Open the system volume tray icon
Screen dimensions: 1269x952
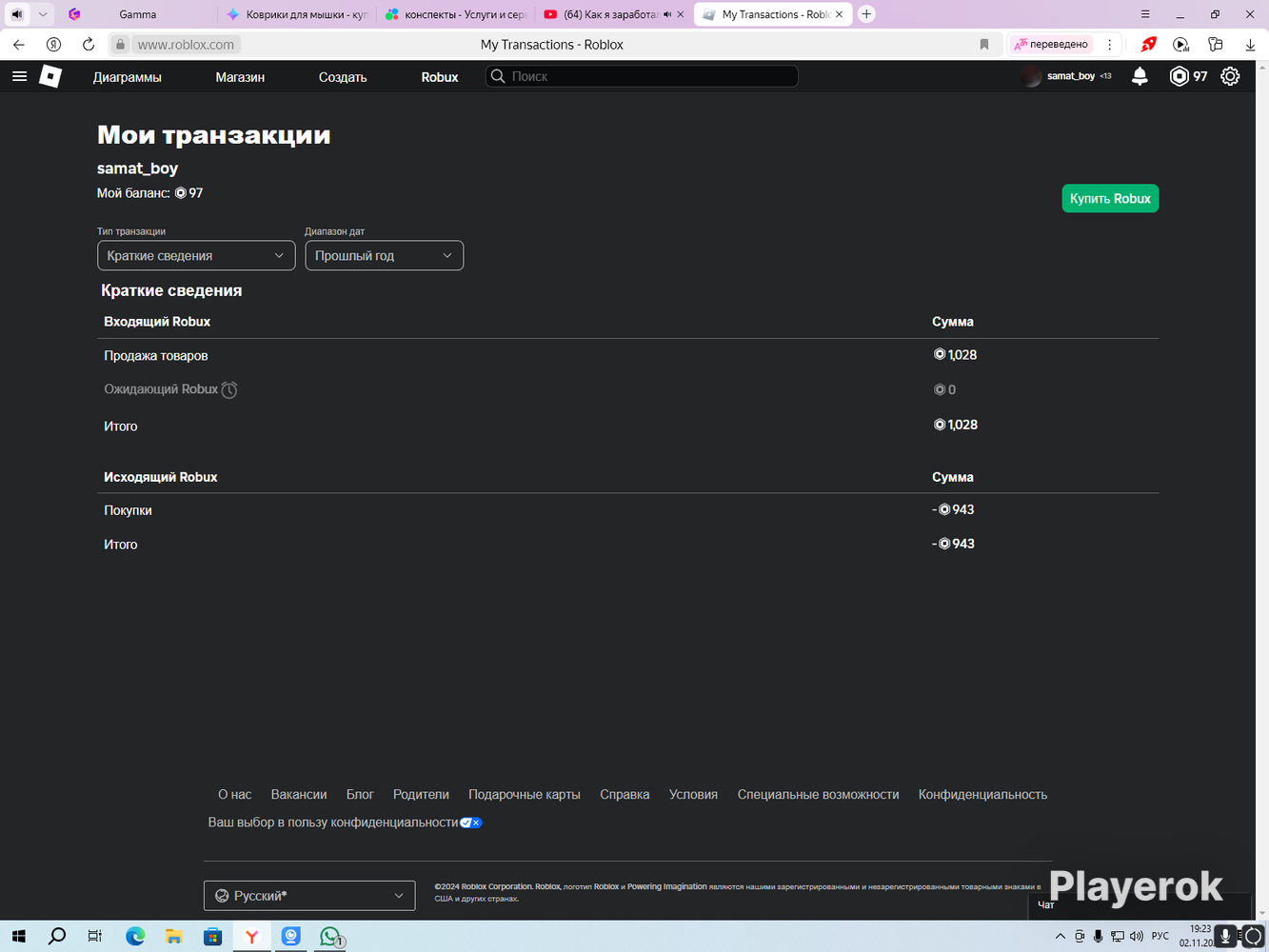click(1136, 937)
